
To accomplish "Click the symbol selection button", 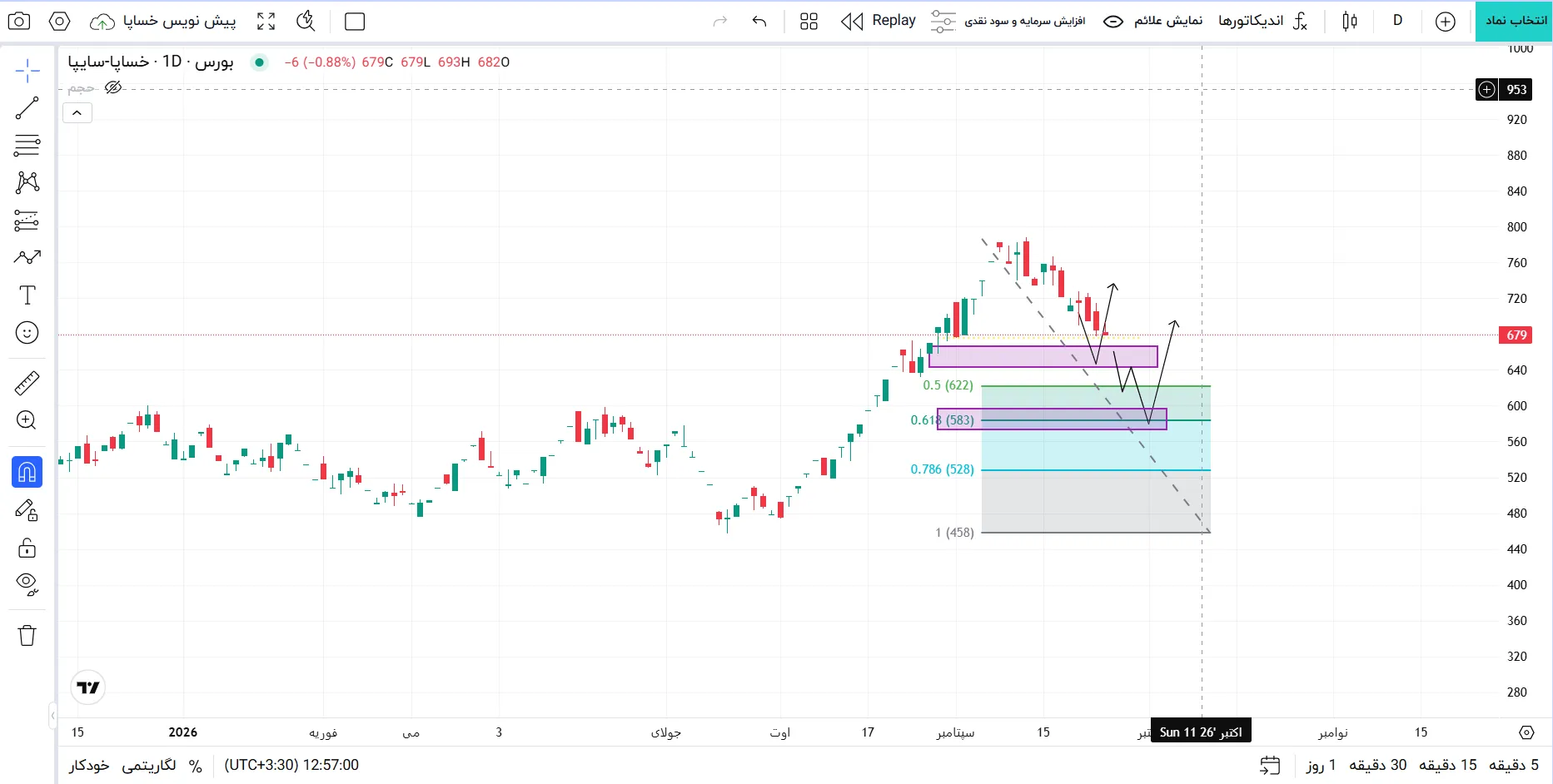I will (1514, 22).
